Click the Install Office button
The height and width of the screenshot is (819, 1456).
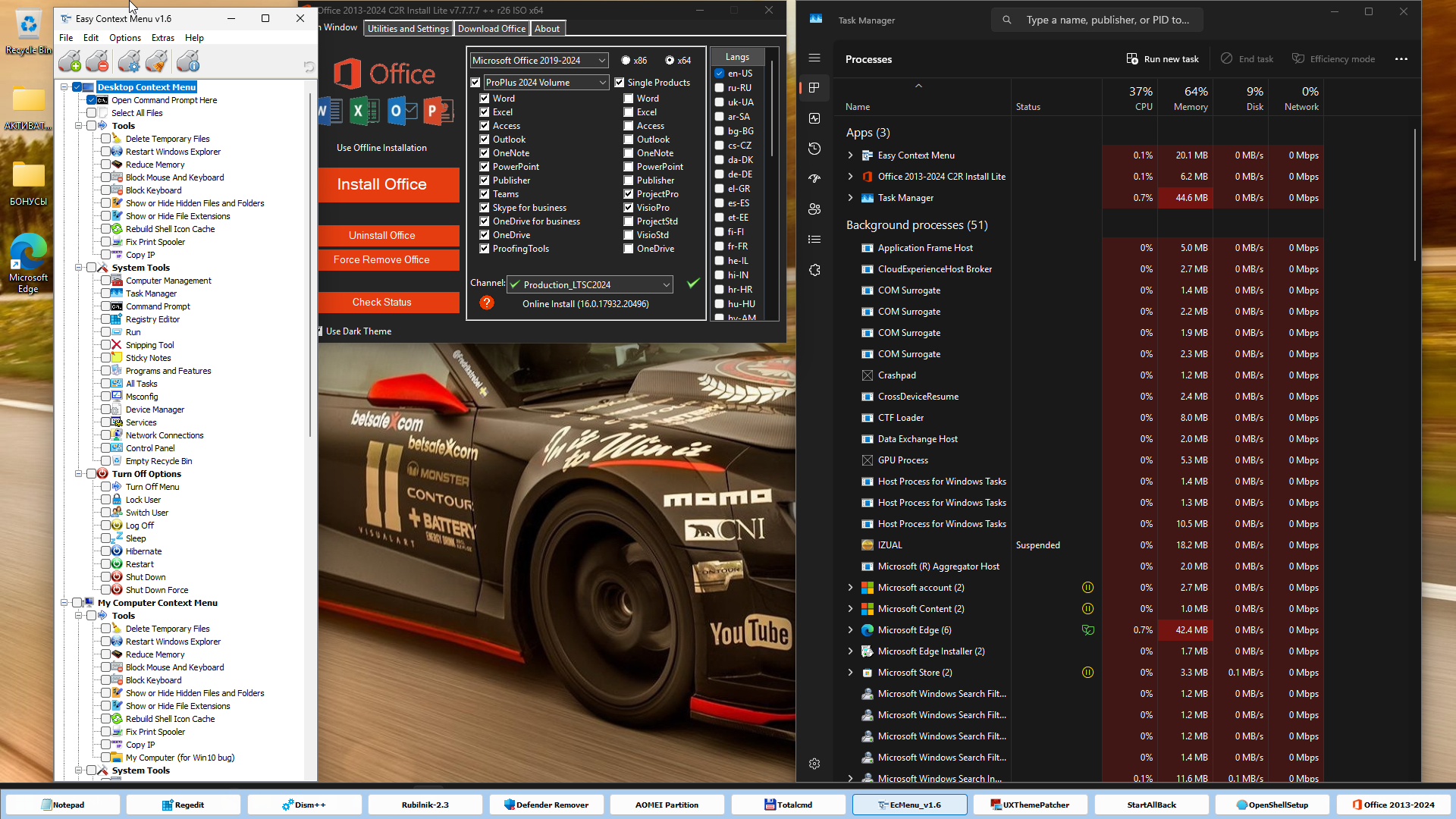tap(388, 184)
